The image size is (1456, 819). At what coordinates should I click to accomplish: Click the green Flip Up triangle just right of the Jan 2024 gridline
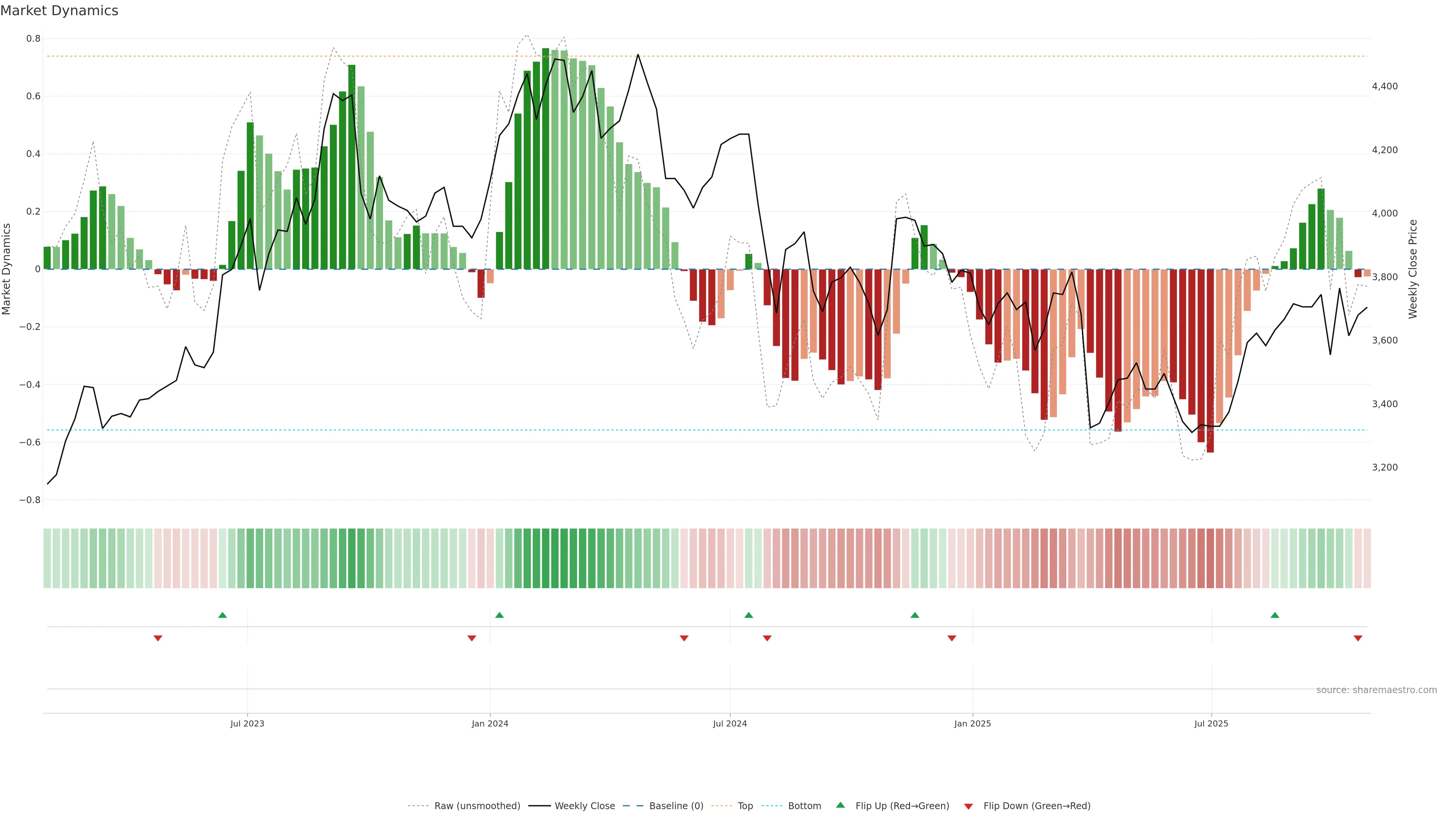coord(499,615)
